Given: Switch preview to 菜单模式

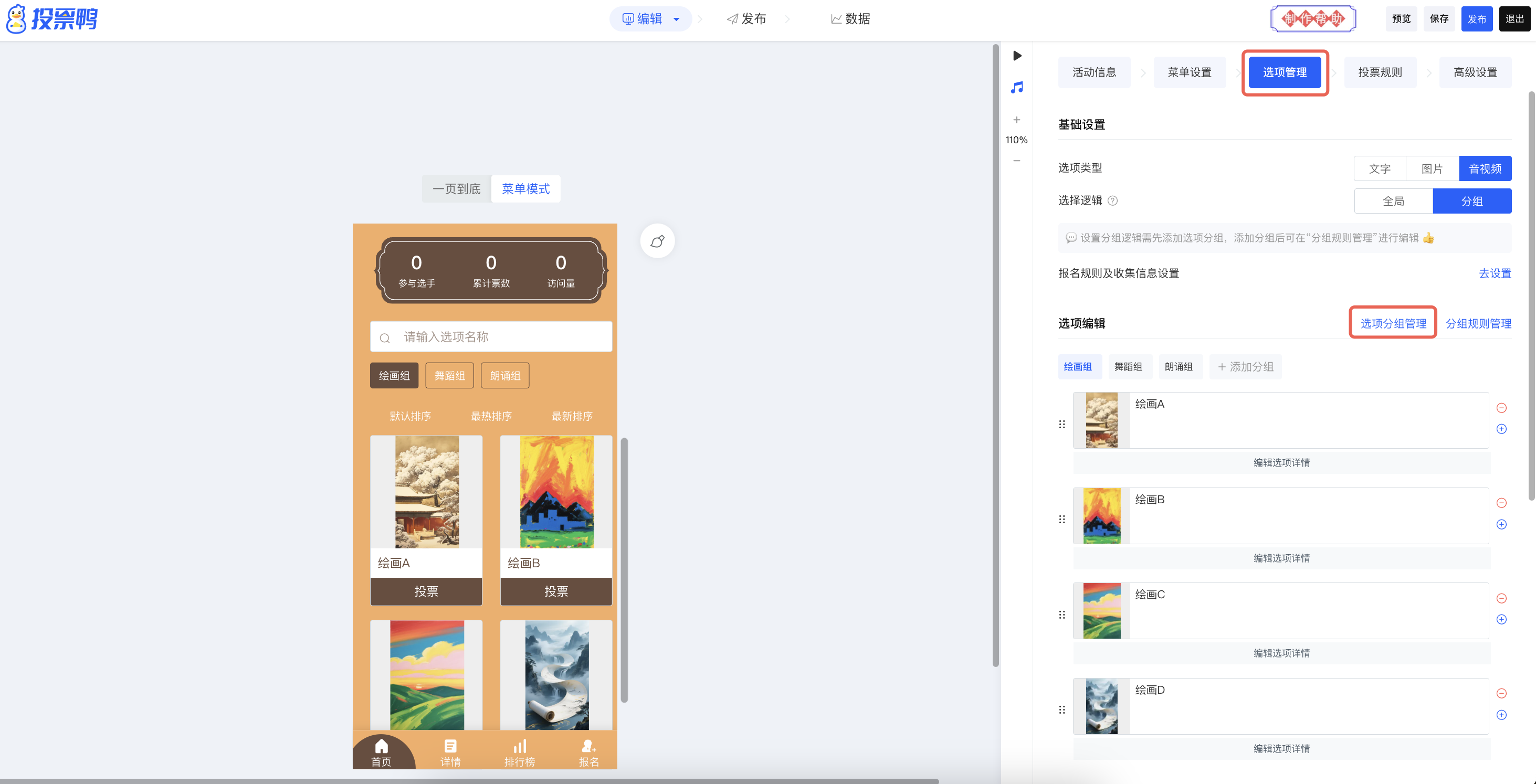Looking at the screenshot, I should click(x=525, y=189).
